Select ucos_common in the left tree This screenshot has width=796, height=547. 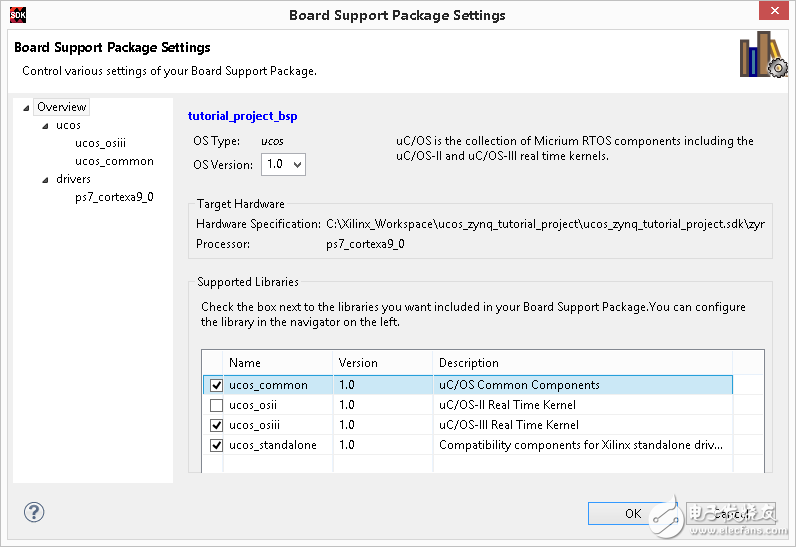click(114, 161)
